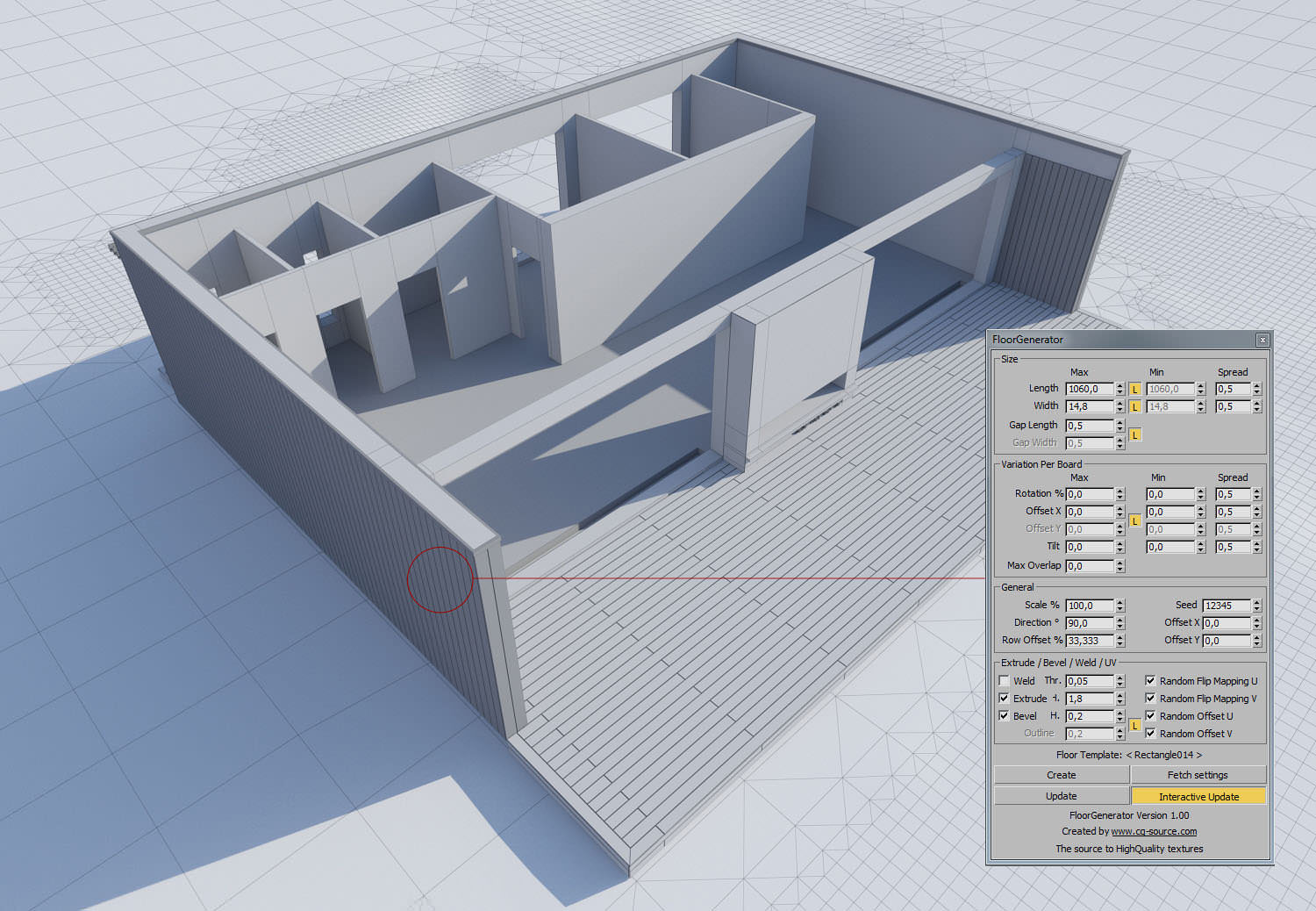Viewport: 1316px width, 911px height.
Task: Click the Rotation % Max spinner
Action: [x=1119, y=494]
